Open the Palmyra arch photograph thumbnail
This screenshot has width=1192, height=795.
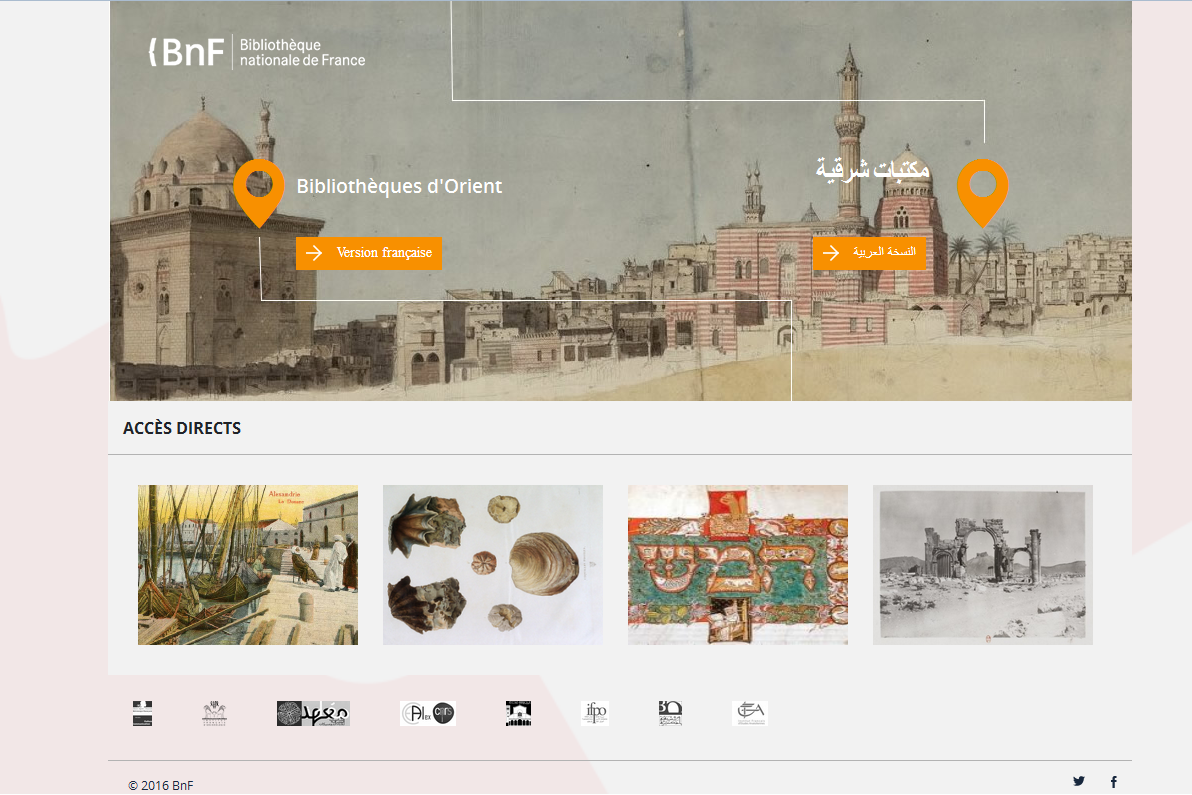tap(982, 565)
